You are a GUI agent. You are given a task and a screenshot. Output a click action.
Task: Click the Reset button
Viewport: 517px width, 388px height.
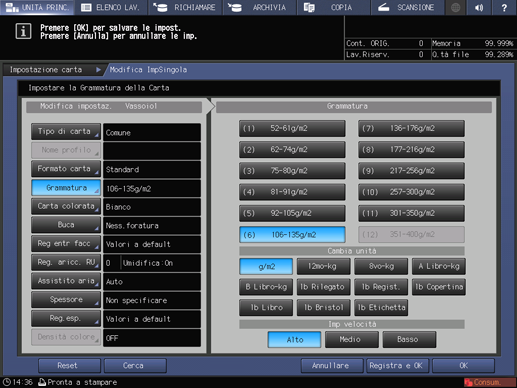[x=69, y=366]
